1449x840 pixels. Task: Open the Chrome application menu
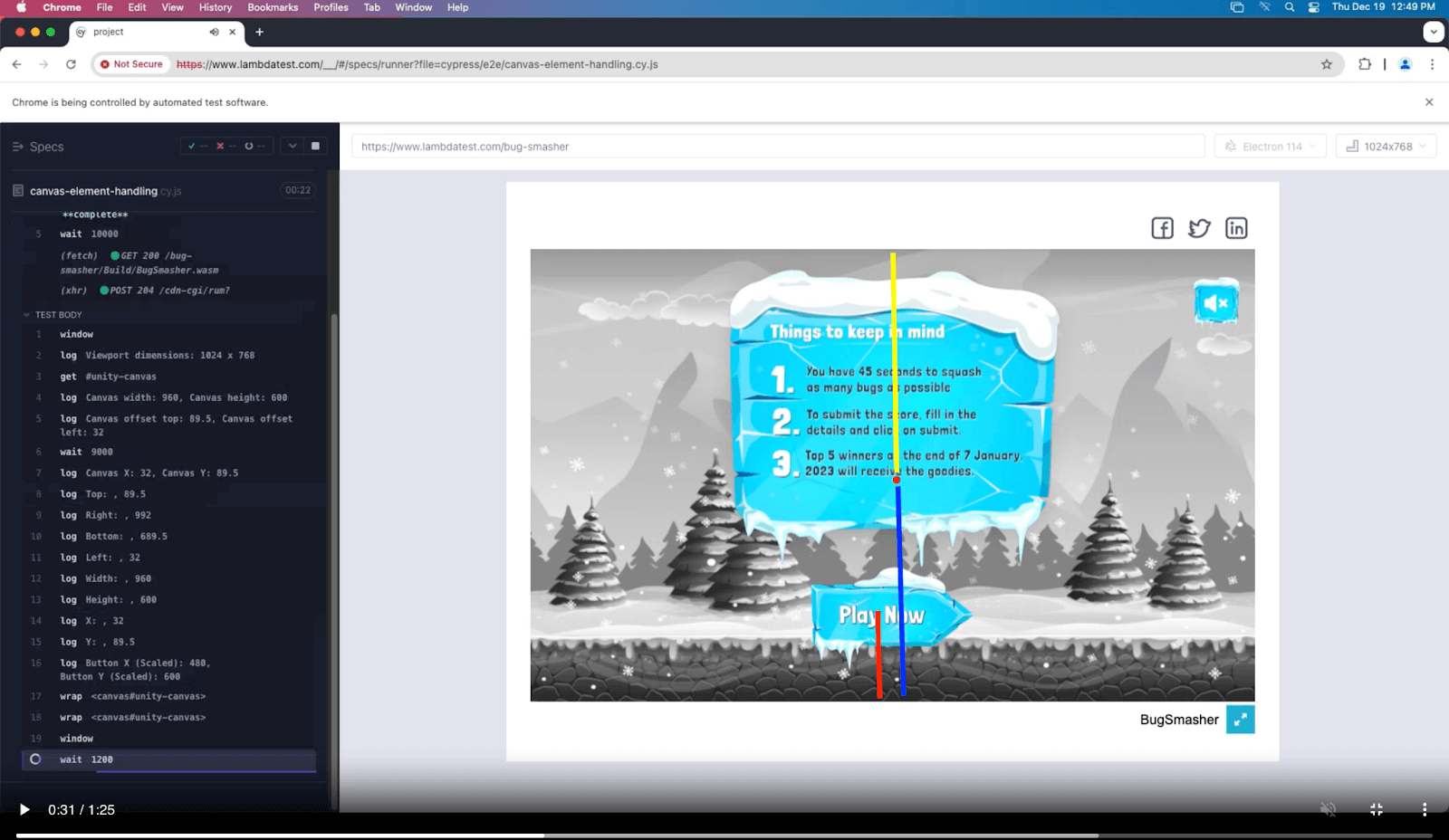point(62,7)
